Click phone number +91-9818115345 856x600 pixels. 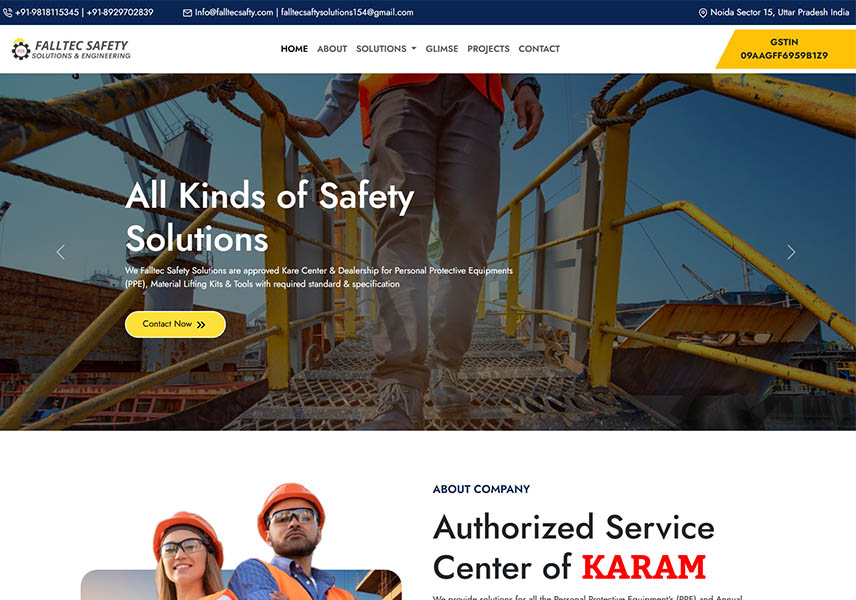[x=47, y=12]
